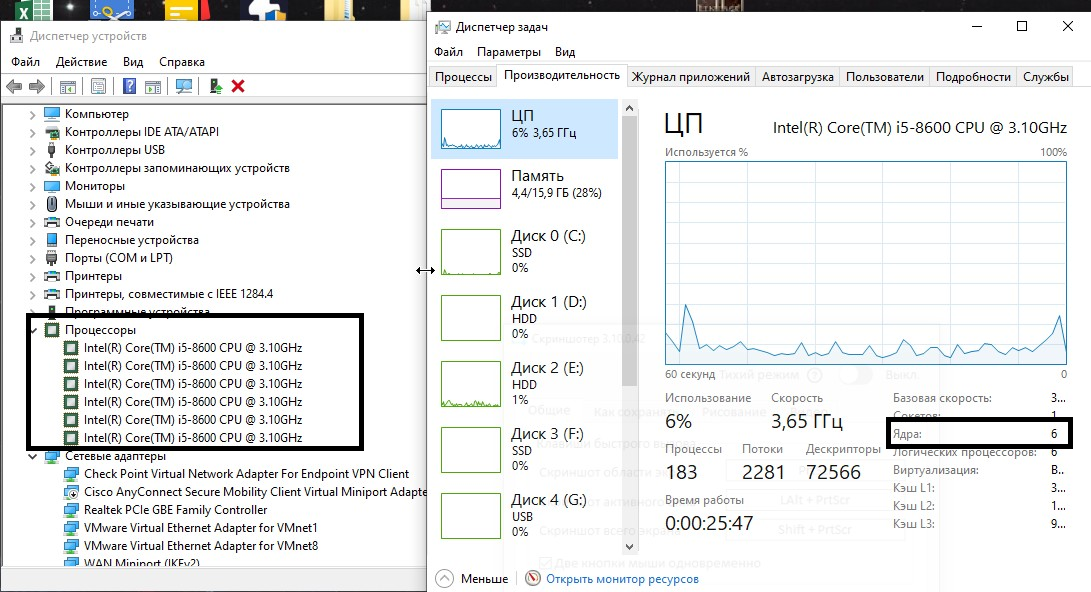Switch to the Пользователи tab

(x=884, y=77)
